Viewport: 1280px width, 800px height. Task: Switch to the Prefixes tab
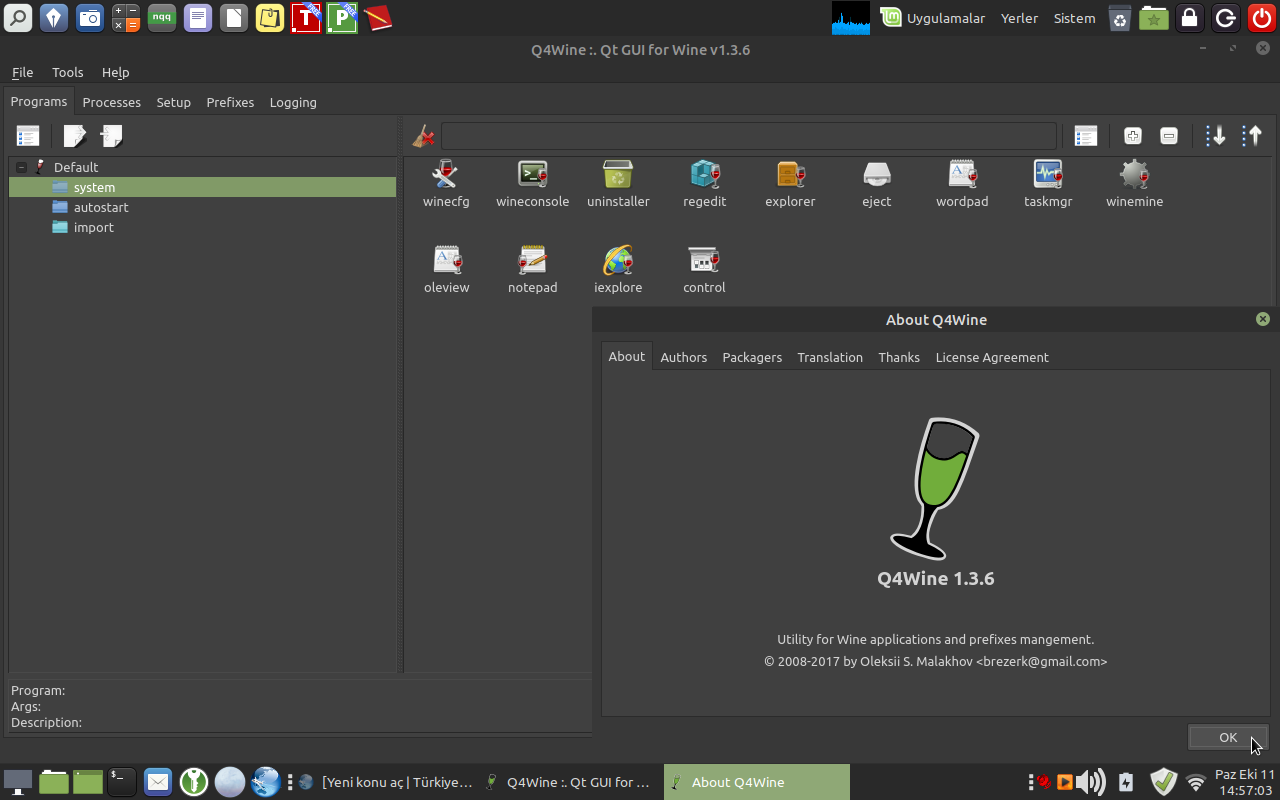[230, 102]
